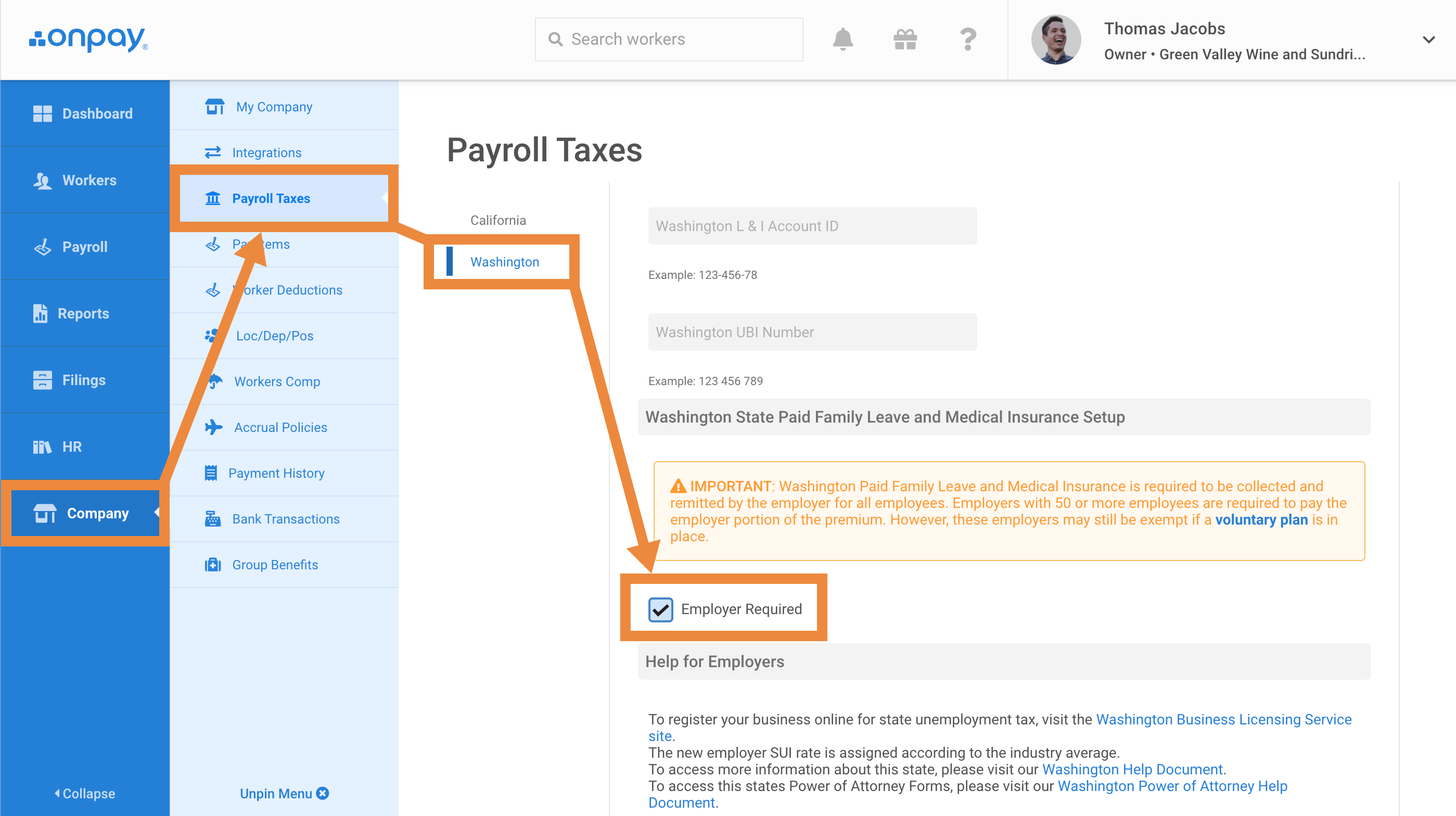Select California from state tabs
The height and width of the screenshot is (816, 1456).
click(x=498, y=218)
